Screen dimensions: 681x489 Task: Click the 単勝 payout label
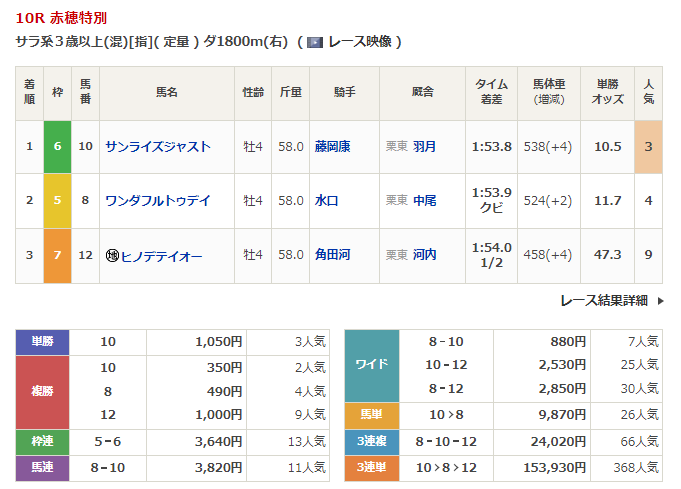pos(42,342)
